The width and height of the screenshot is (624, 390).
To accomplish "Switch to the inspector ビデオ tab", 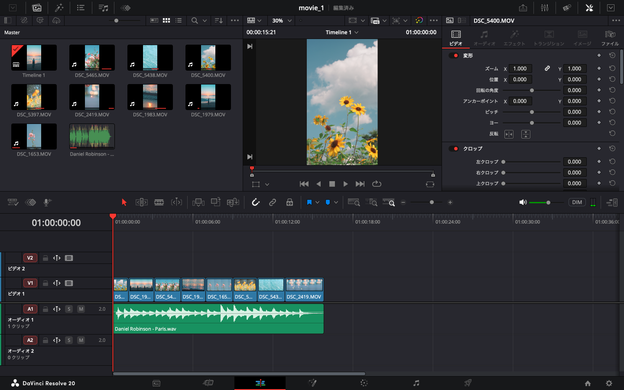I will 456,38.
